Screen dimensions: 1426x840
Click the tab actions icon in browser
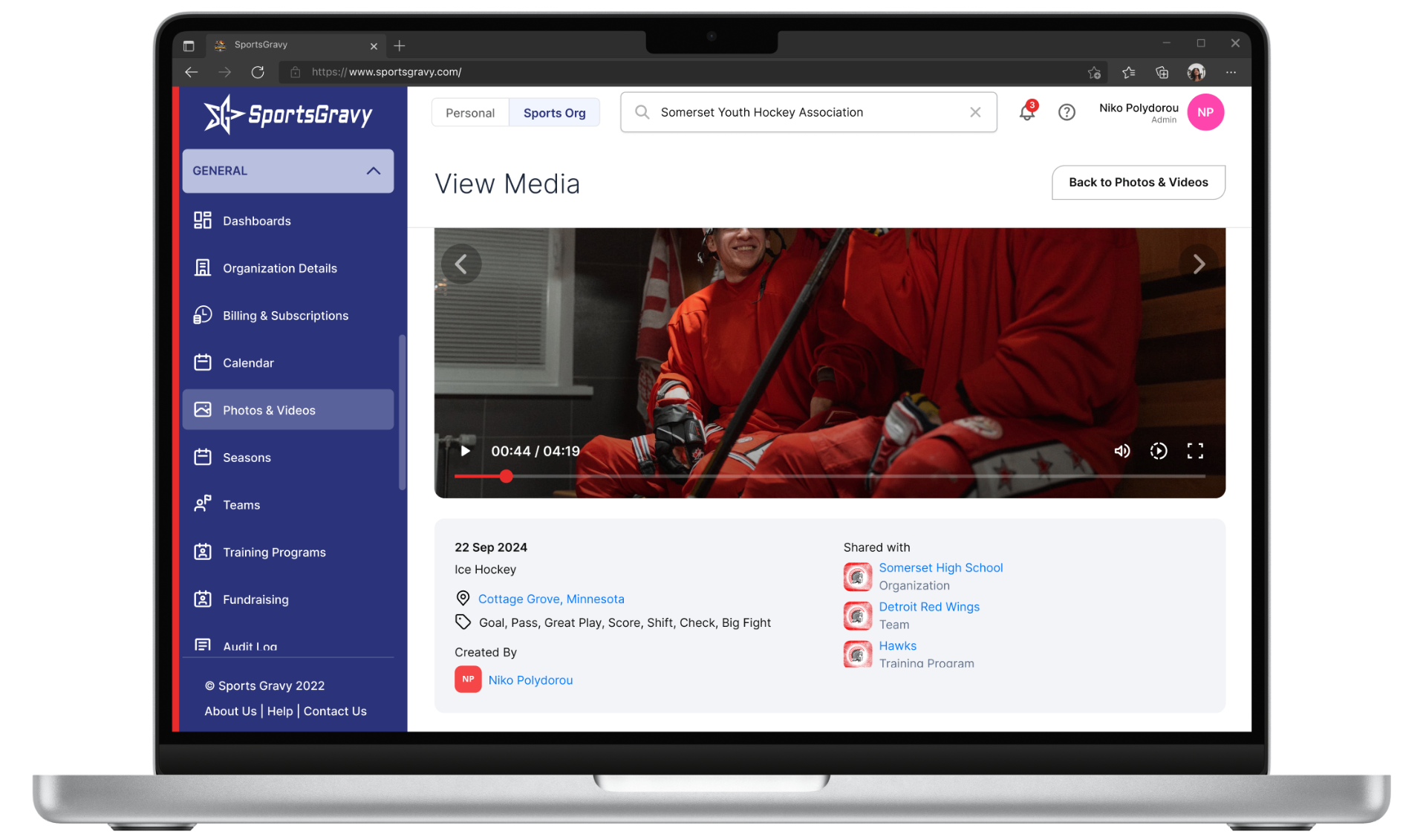point(189,46)
